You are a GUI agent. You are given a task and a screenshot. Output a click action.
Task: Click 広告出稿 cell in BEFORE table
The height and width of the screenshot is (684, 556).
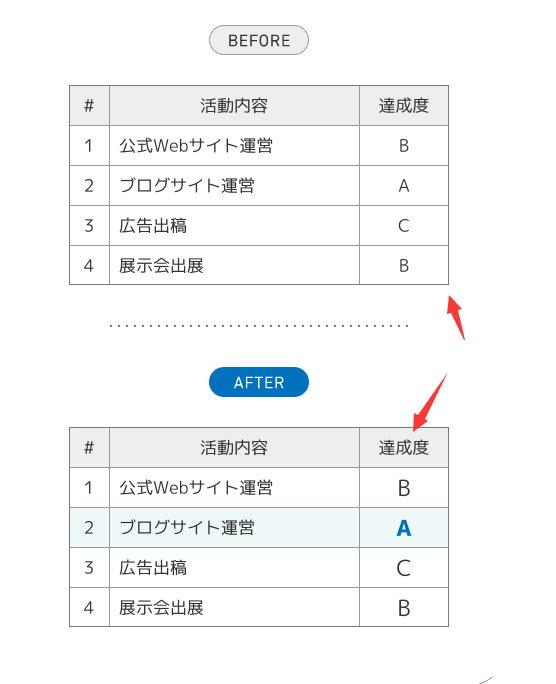(234, 226)
